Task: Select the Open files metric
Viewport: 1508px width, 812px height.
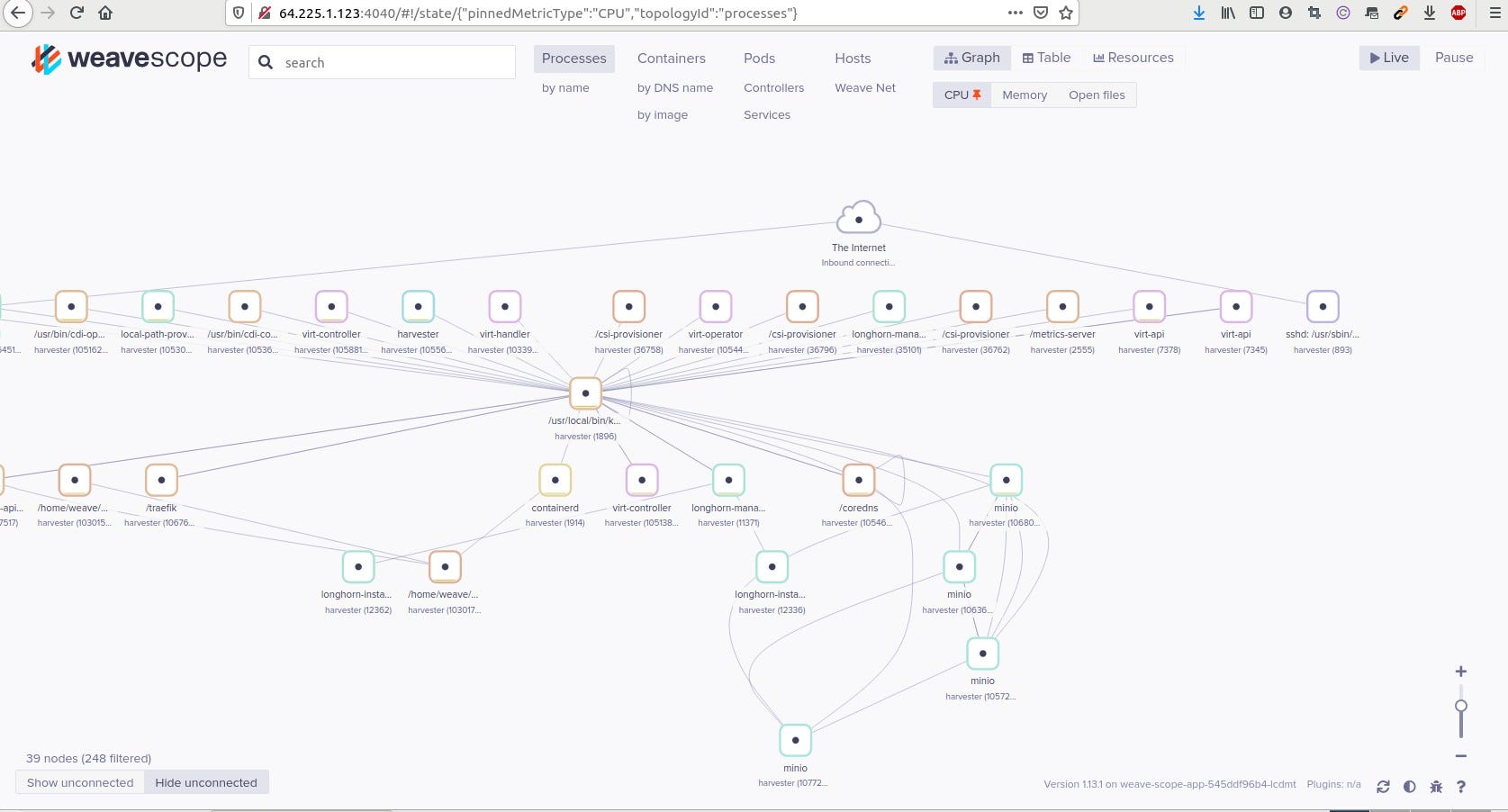Action: tap(1097, 95)
